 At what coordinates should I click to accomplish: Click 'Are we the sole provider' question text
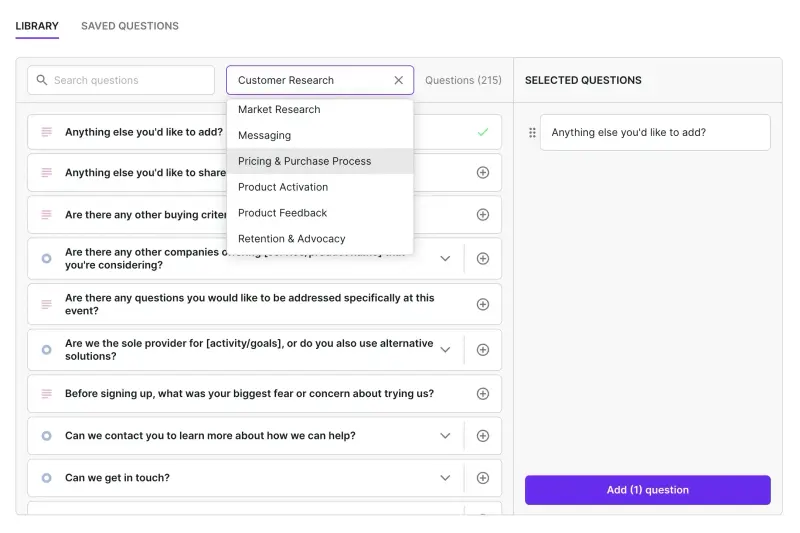pos(249,350)
